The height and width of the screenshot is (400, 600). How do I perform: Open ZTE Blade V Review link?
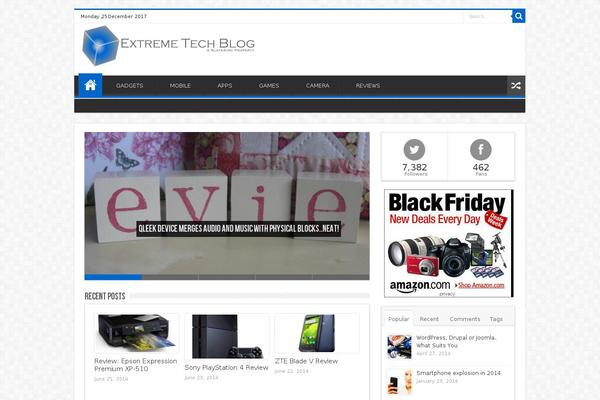pos(306,361)
